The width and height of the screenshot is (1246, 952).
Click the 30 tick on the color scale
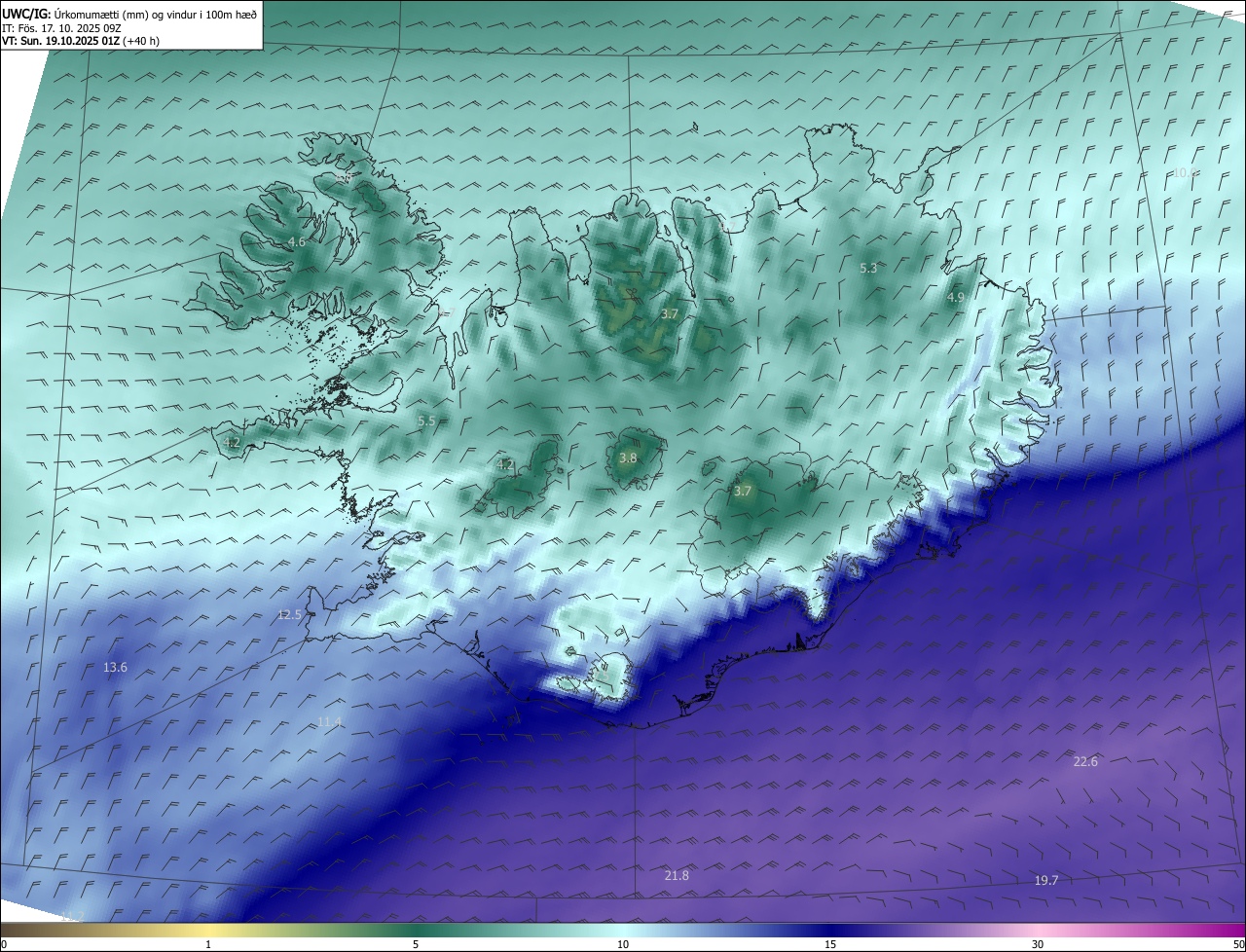[1038, 944]
